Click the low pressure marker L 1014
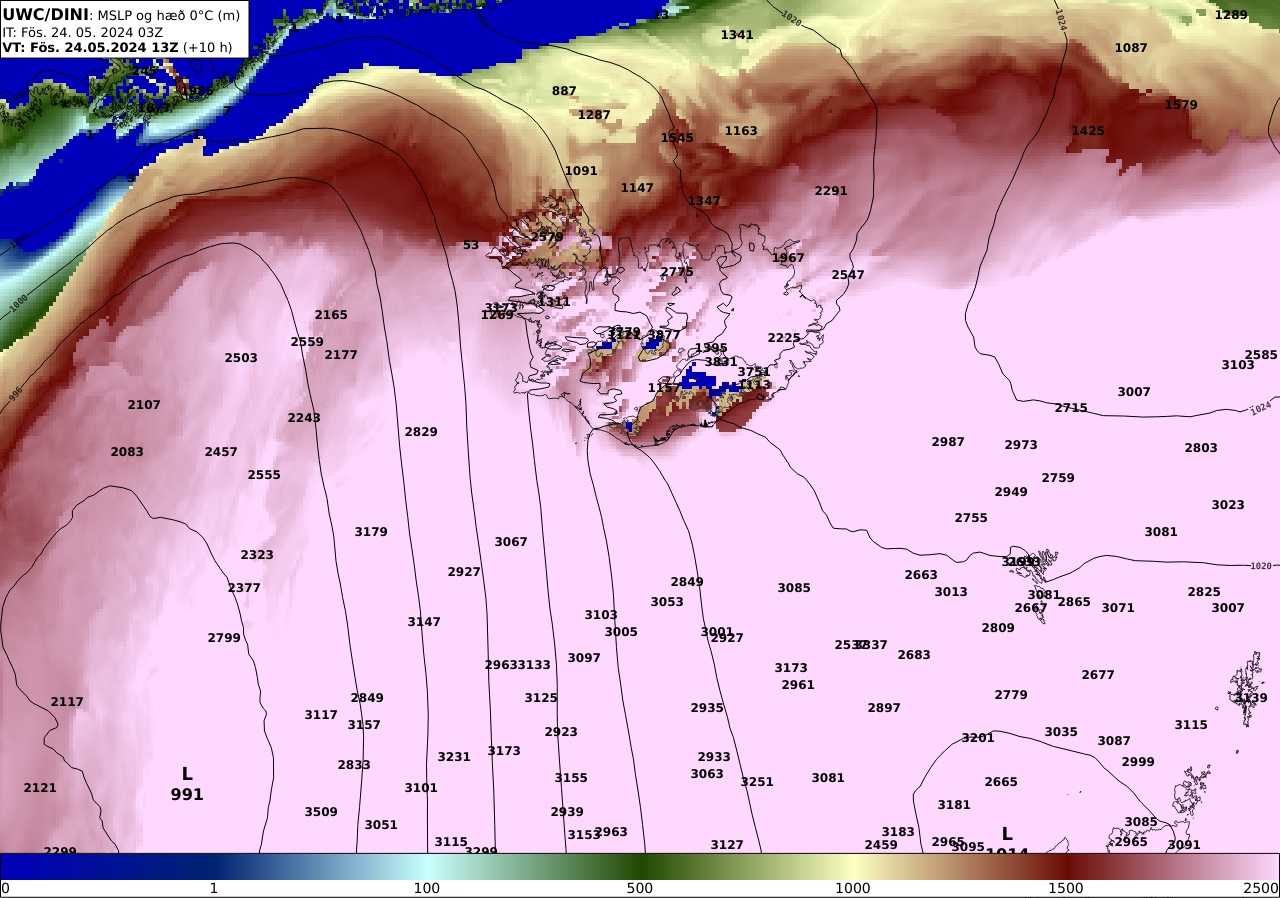Screen dimensions: 1280x898 1007,842
